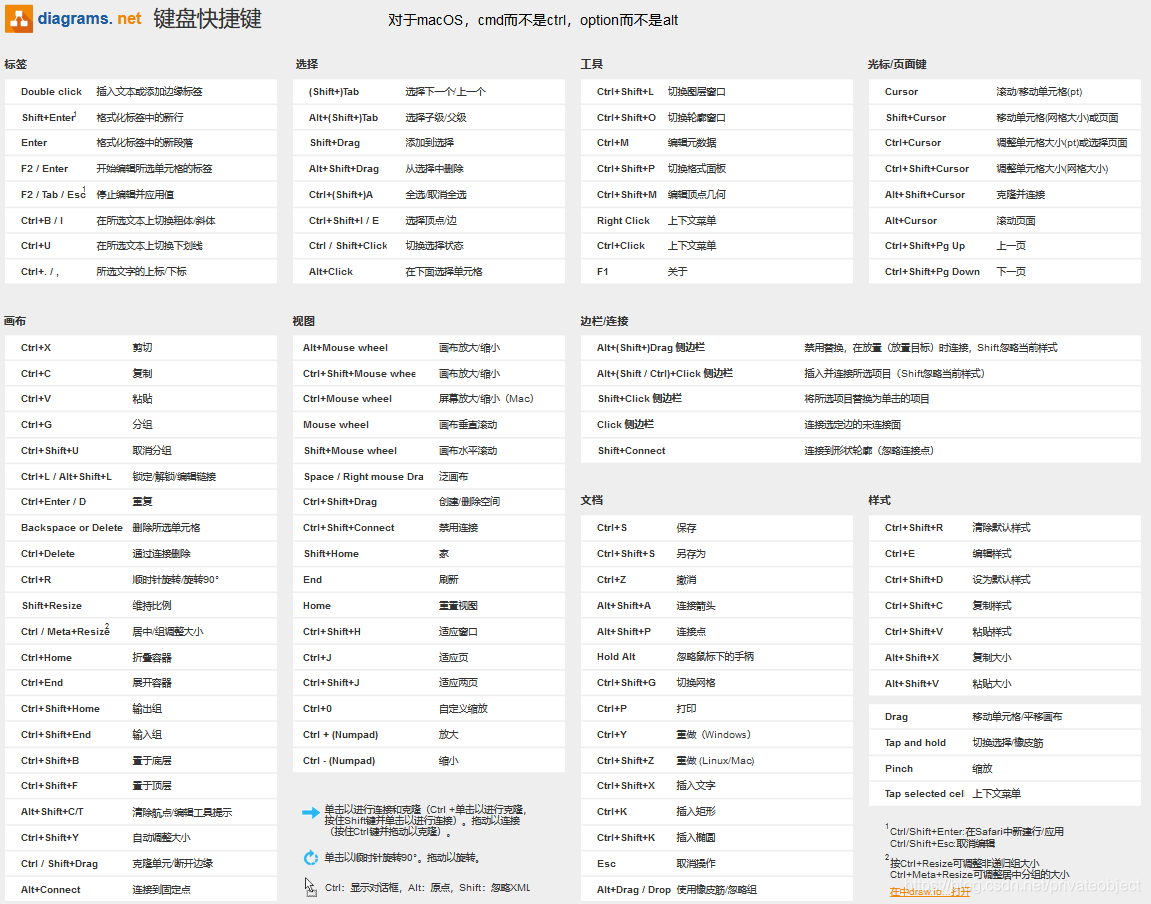Click the 标签 section heading
1151x904 pixels.
click(x=15, y=65)
